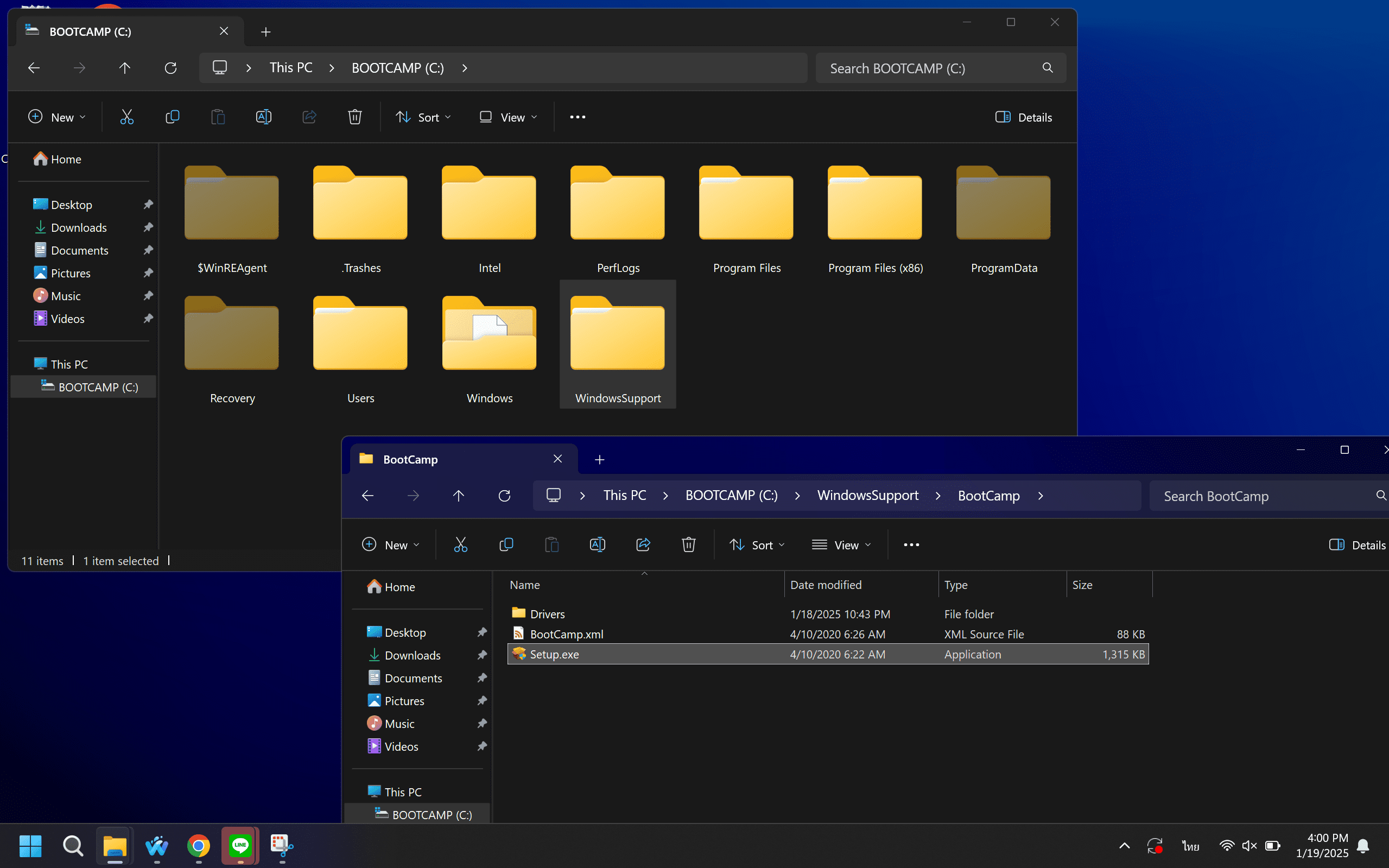
Task: Select Downloads in the BOOTCAMP (C:) sidebar
Action: 79,227
